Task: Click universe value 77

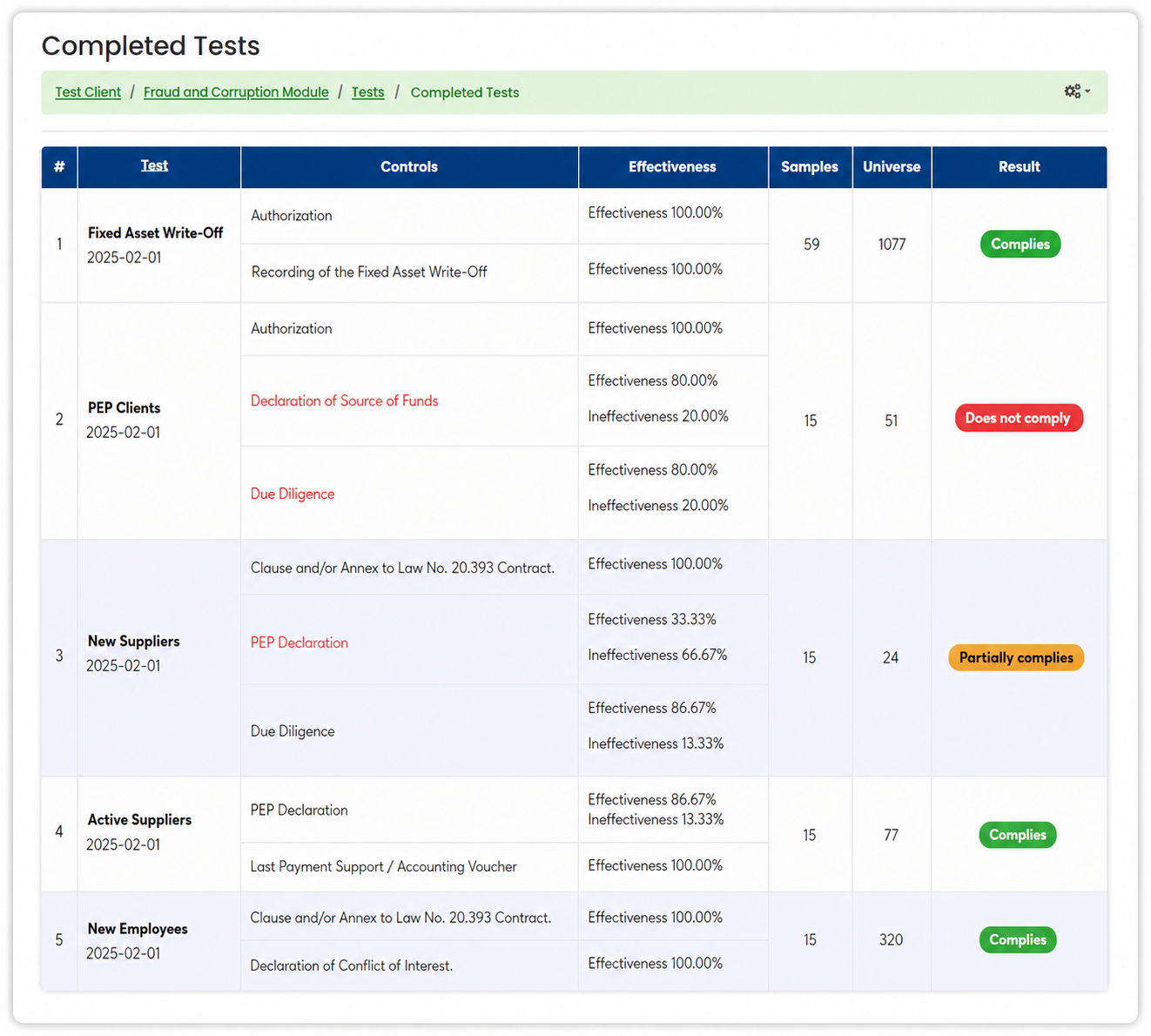Action: [x=891, y=835]
